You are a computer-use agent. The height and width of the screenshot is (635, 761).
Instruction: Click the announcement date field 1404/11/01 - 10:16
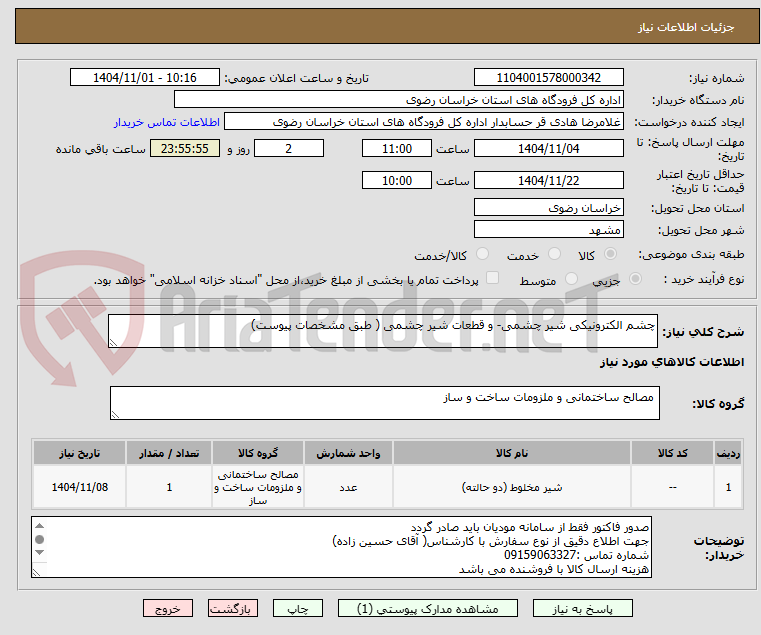pos(145,78)
